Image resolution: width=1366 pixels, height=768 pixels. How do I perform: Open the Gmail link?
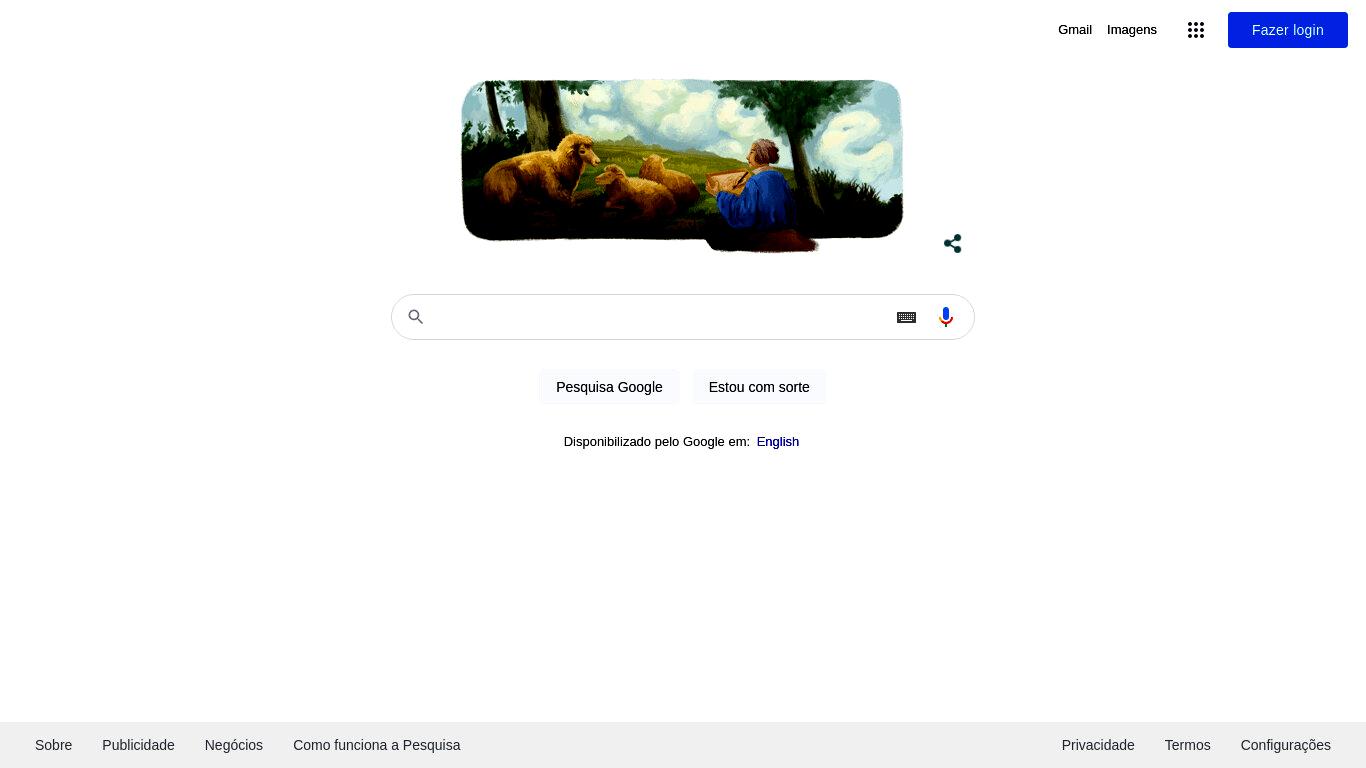coord(1075,30)
